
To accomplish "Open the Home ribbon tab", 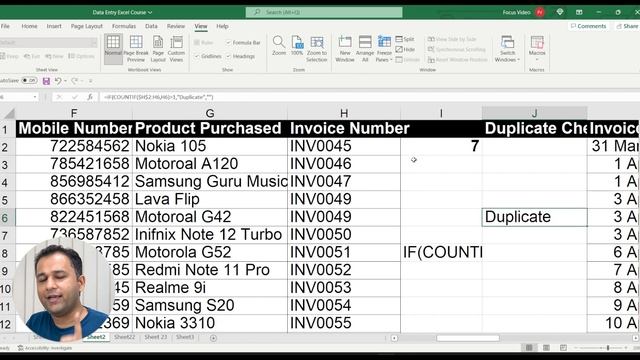I will (x=29, y=26).
